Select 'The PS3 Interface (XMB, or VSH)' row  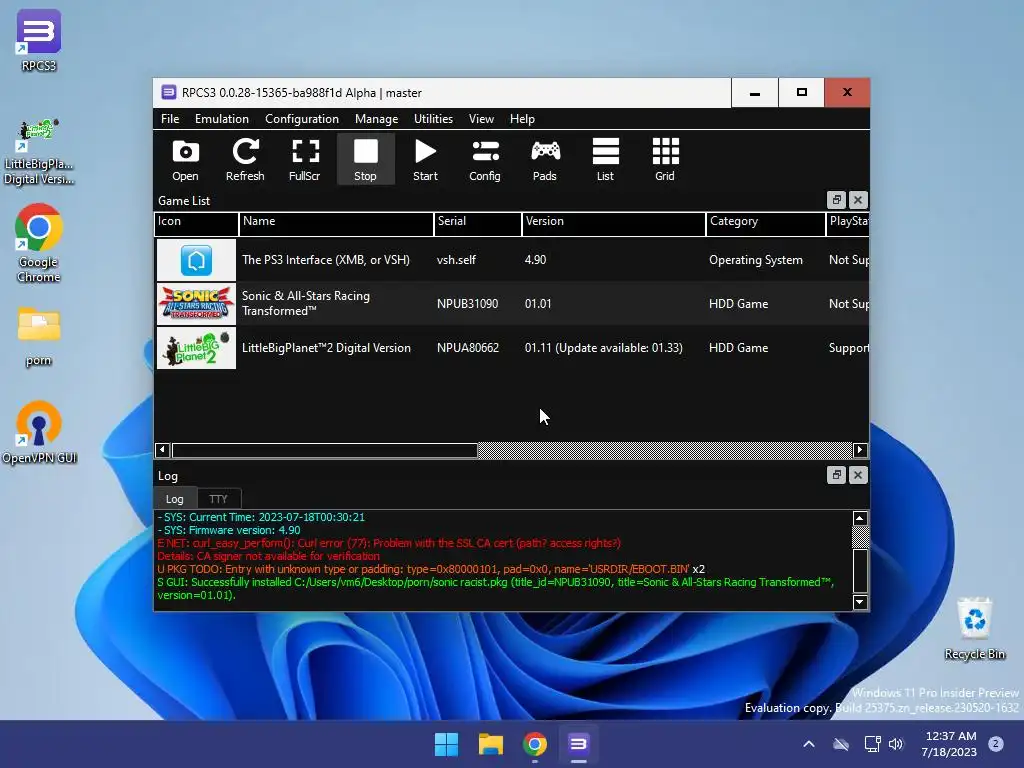(x=512, y=260)
